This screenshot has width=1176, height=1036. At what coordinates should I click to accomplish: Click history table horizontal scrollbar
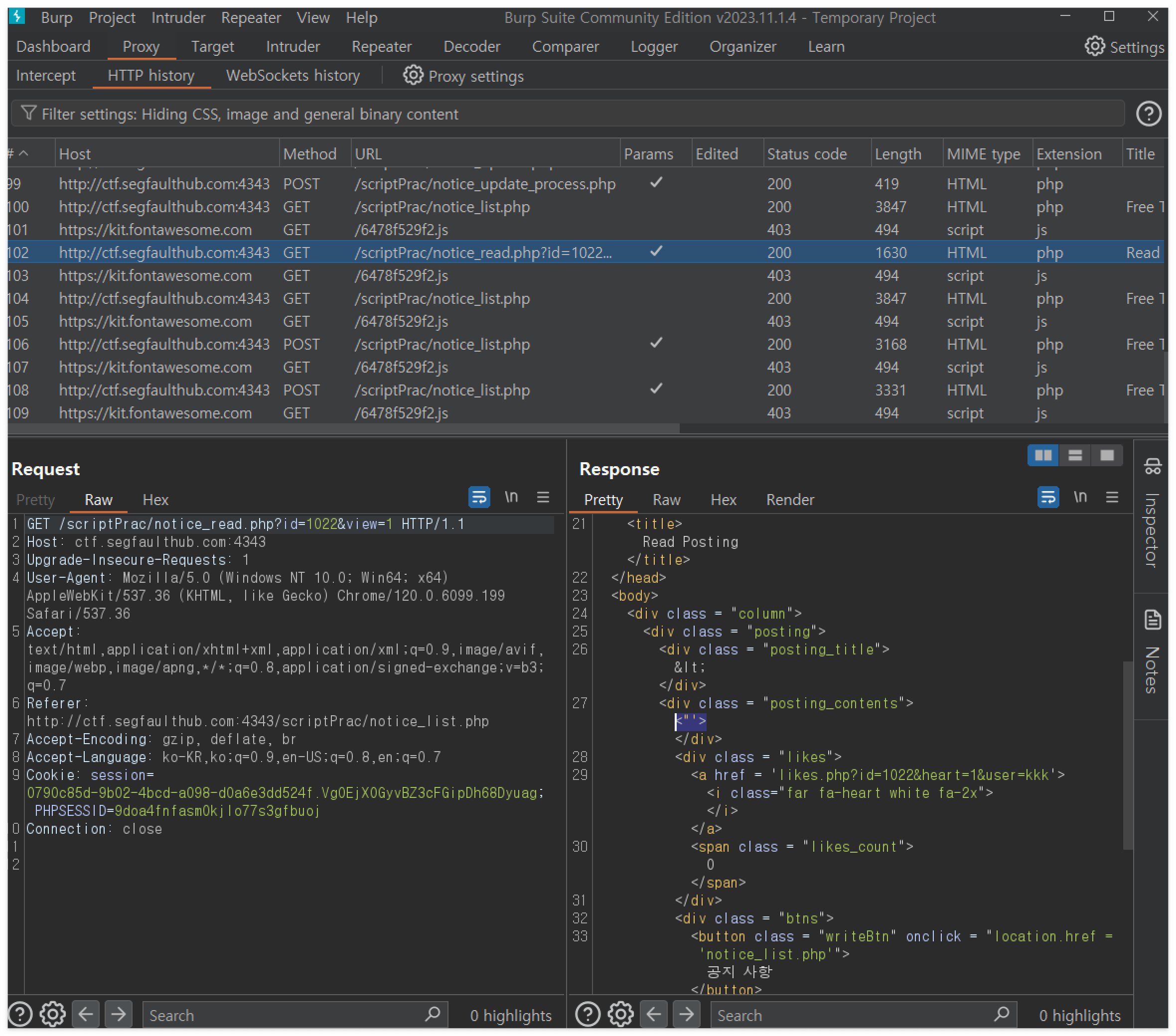click(343, 428)
